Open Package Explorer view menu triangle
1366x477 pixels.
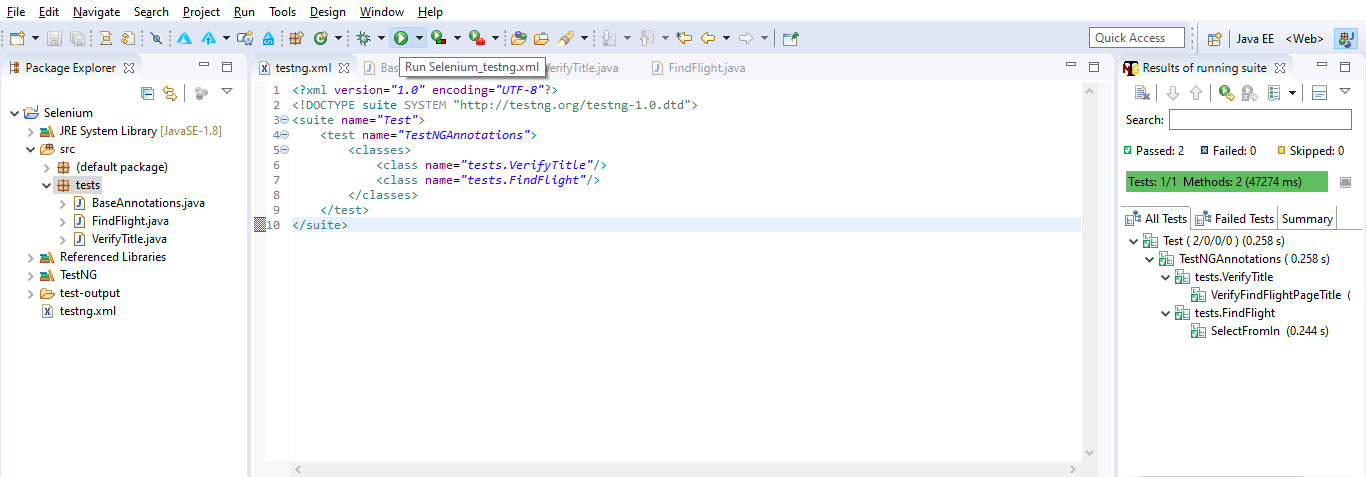(x=227, y=92)
